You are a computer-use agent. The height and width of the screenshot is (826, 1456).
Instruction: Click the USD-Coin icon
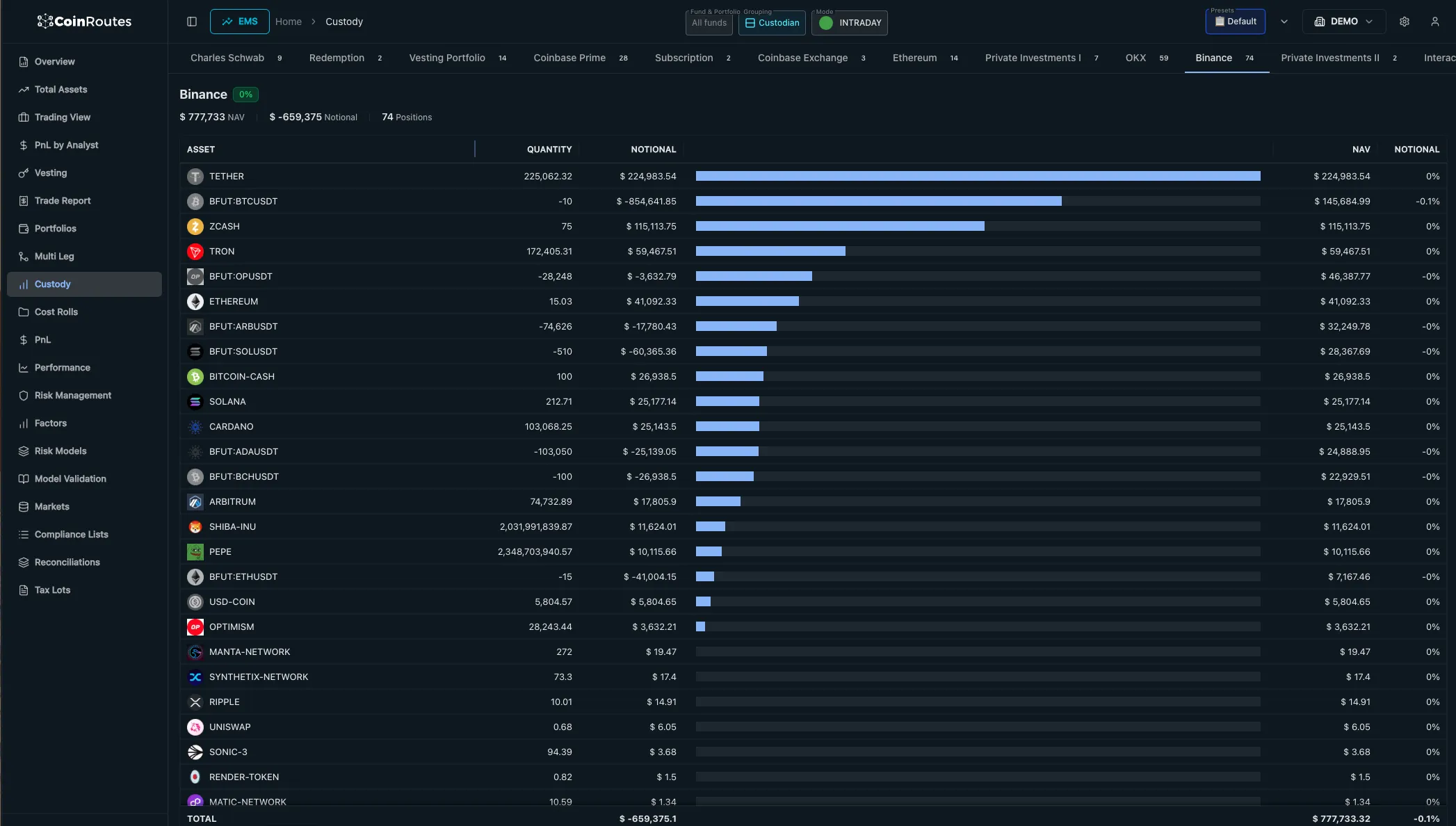pyautogui.click(x=195, y=602)
